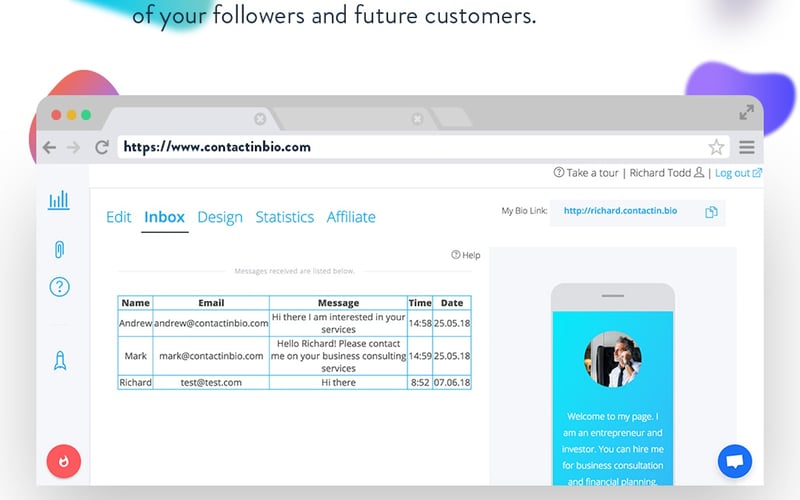Viewport: 800px width, 500px height.
Task: Click the paperclip sidebar icon
Action: (x=59, y=249)
